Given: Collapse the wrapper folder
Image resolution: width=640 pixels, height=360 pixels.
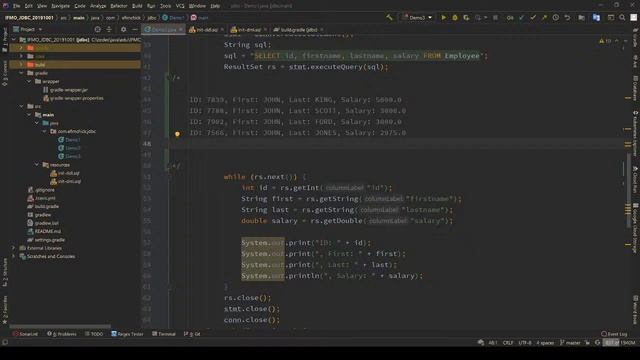Looking at the screenshot, I should coord(29,81).
